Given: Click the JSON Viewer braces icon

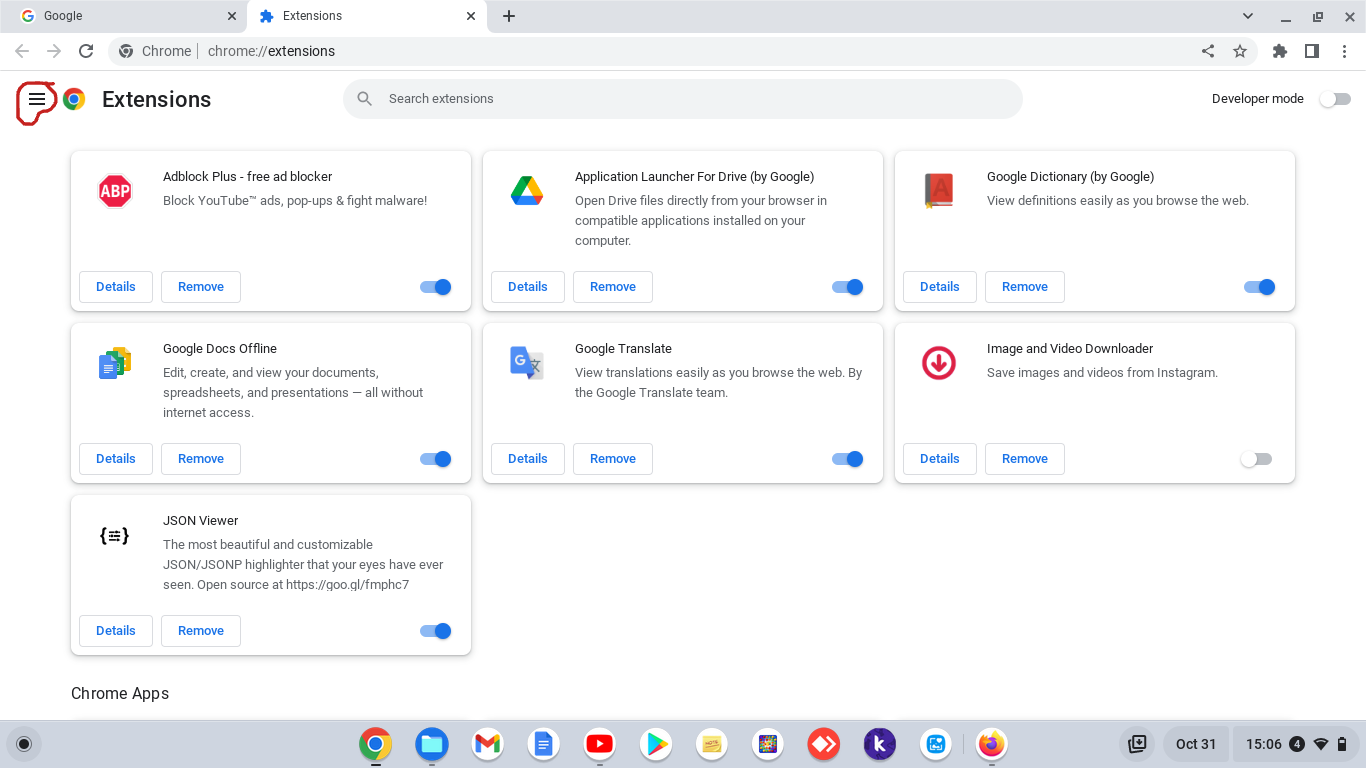Looking at the screenshot, I should [115, 535].
